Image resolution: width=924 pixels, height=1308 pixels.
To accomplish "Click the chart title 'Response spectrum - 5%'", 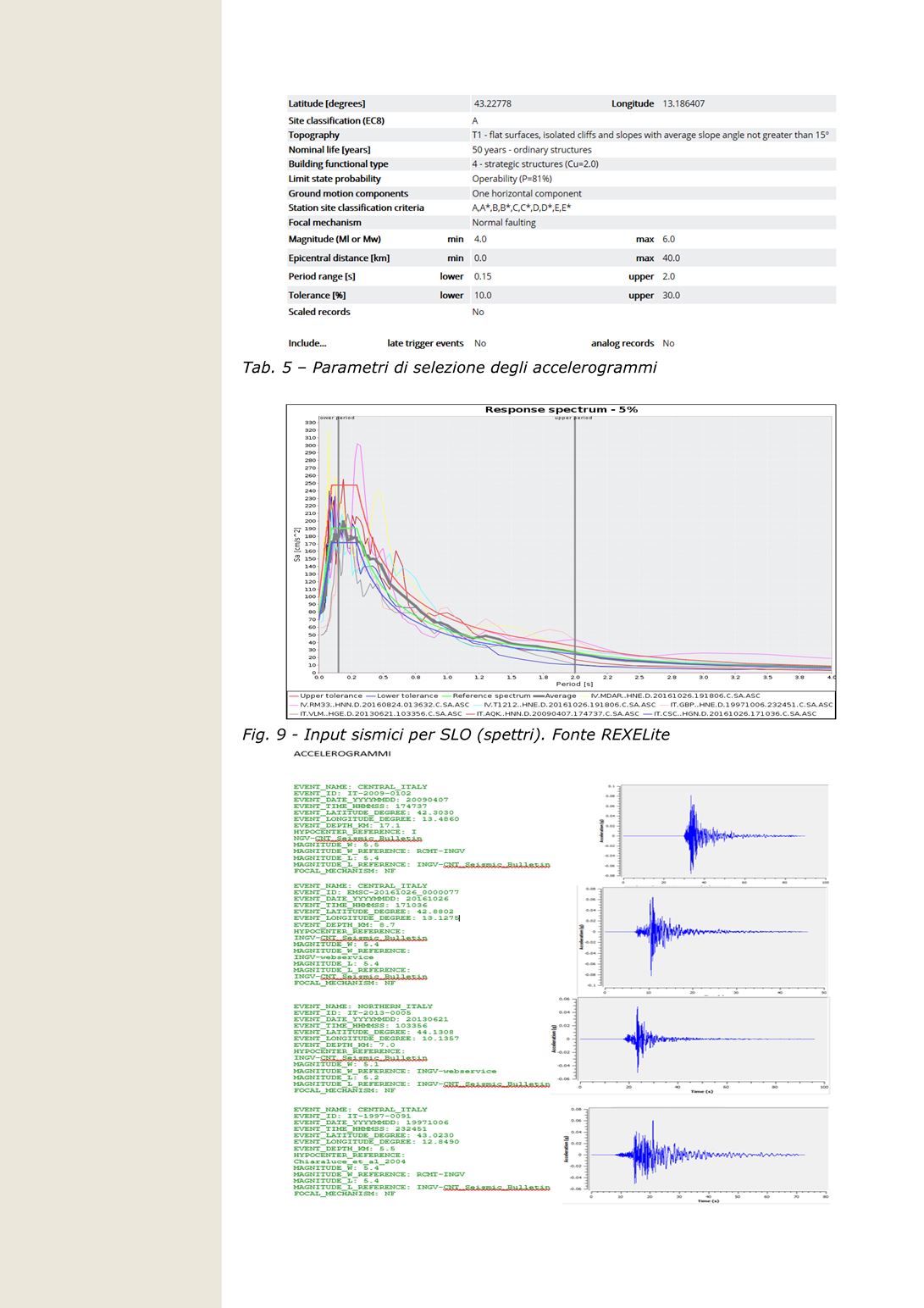I will coord(562,410).
